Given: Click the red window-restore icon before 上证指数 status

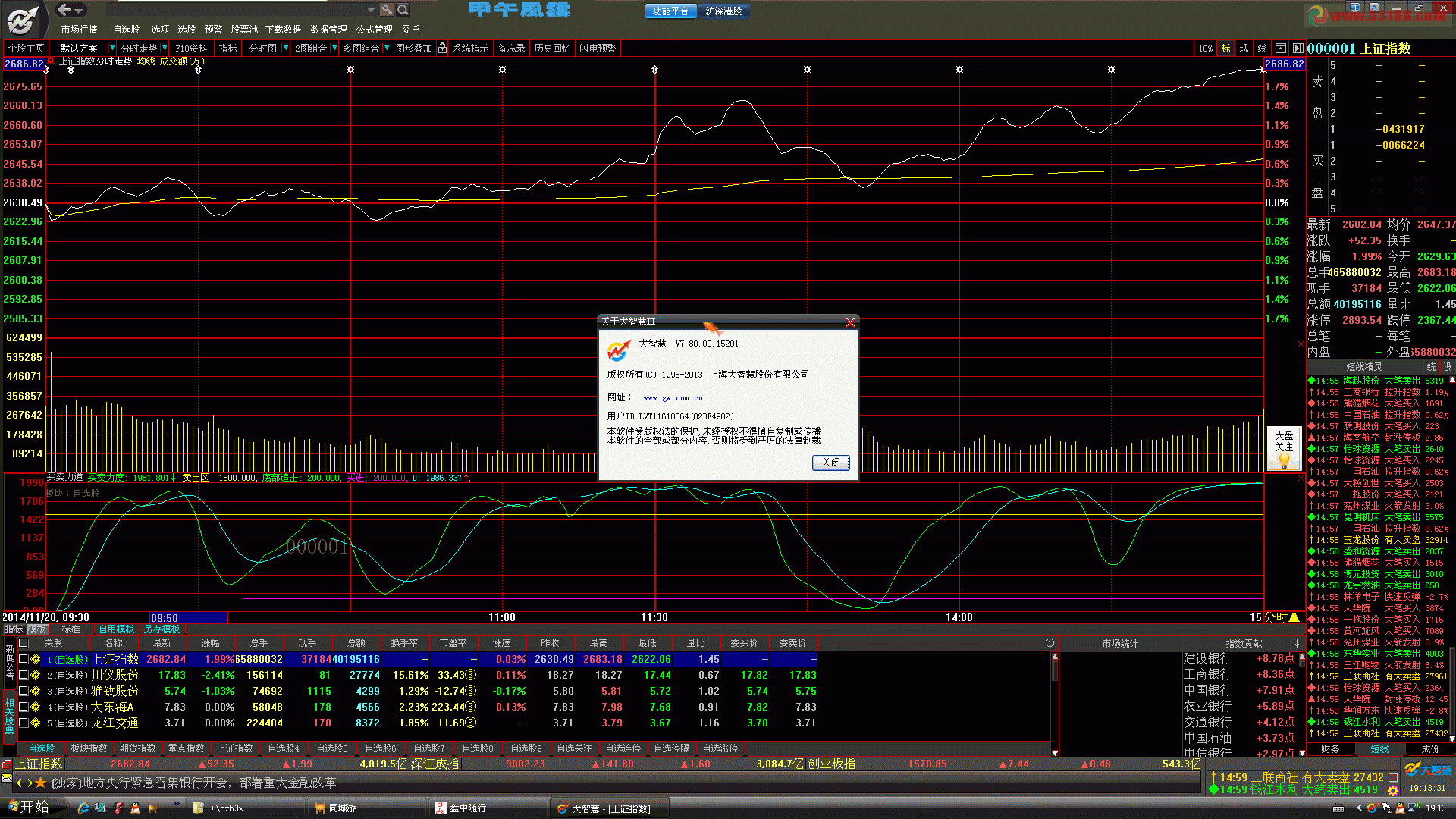Looking at the screenshot, I should pyautogui.click(x=7, y=764).
